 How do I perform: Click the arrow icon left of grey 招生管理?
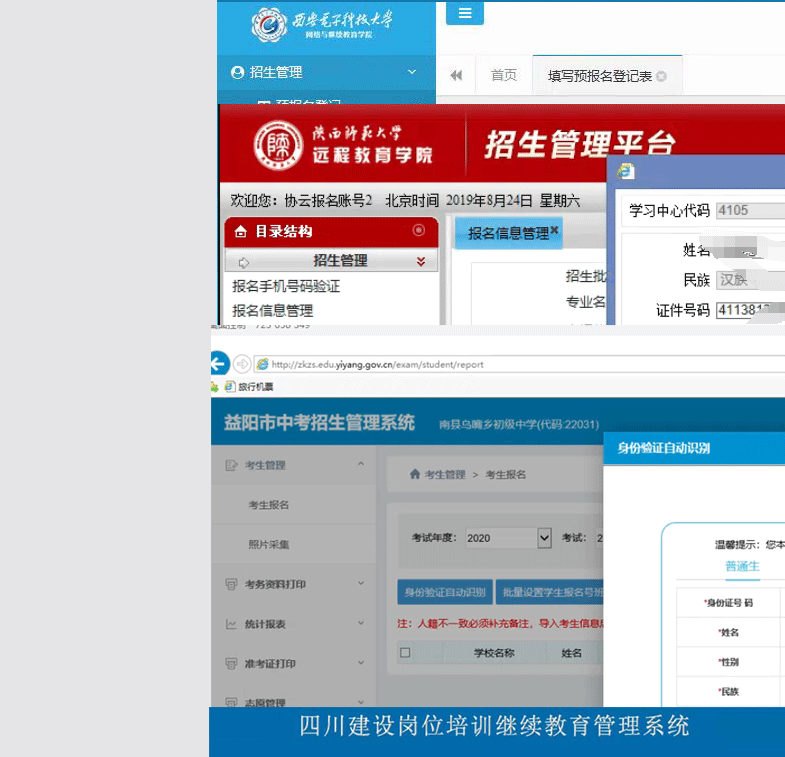244,262
